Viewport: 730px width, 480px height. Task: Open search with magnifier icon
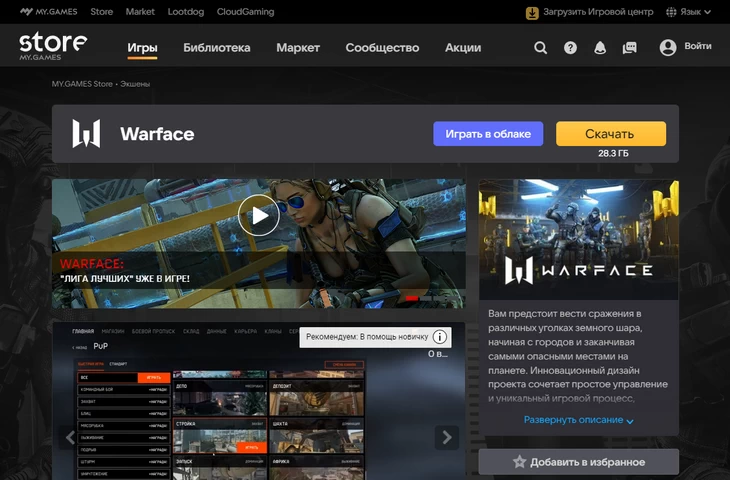click(x=541, y=47)
